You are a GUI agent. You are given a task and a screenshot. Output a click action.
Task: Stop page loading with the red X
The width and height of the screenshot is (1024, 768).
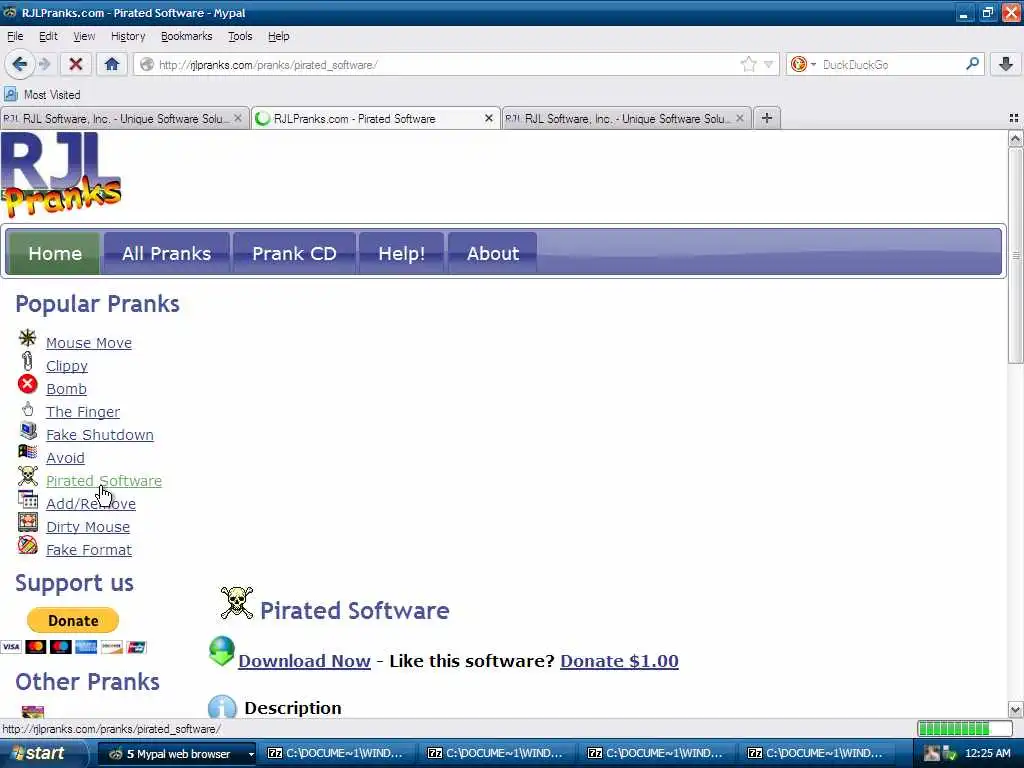76,64
